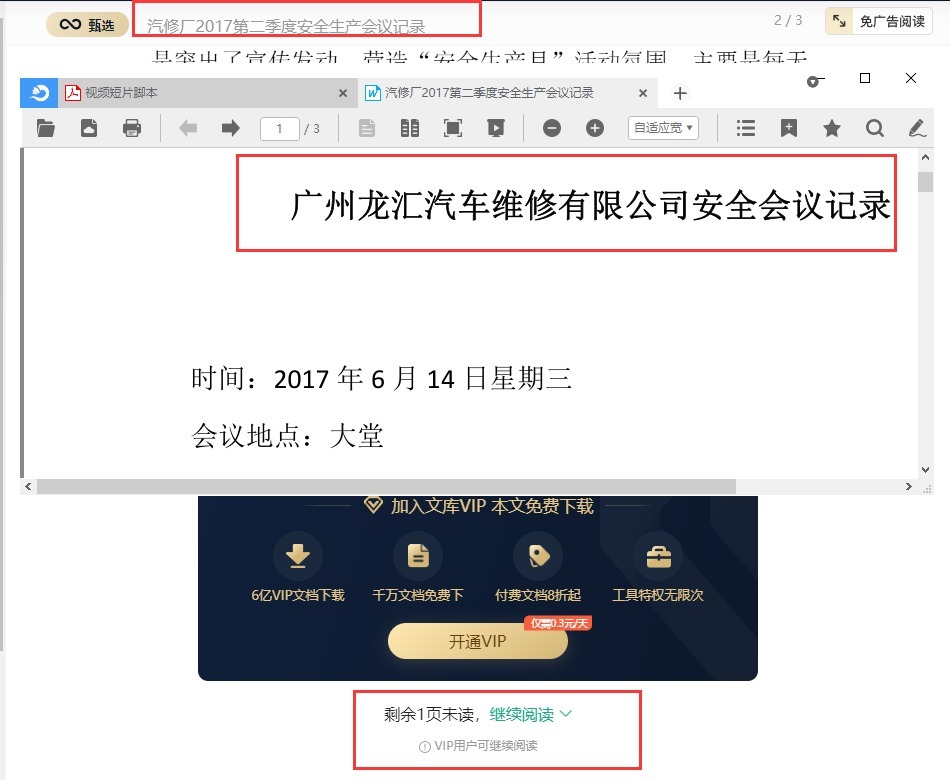The height and width of the screenshot is (780, 950).
Task: Open the 自适应宽 zoom dropdown
Action: pos(663,128)
